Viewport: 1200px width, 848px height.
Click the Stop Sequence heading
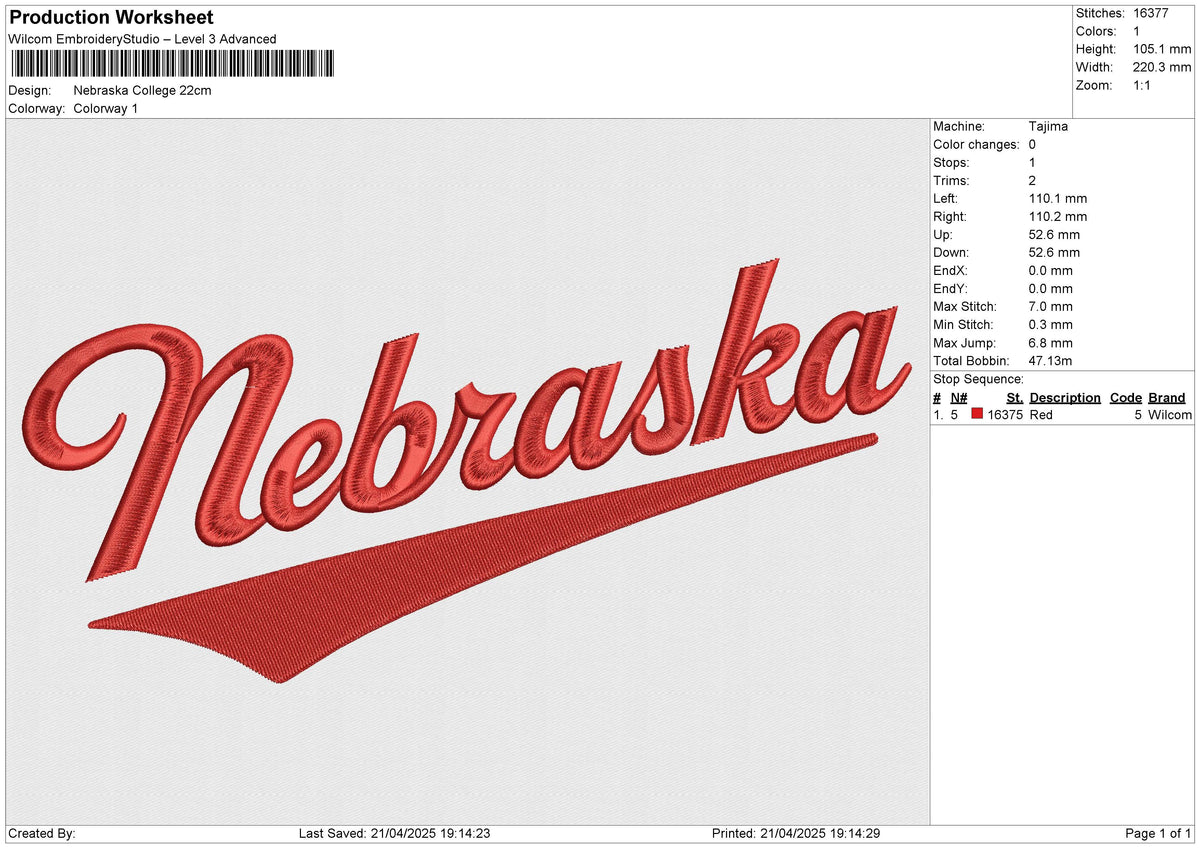pyautogui.click(x=978, y=379)
